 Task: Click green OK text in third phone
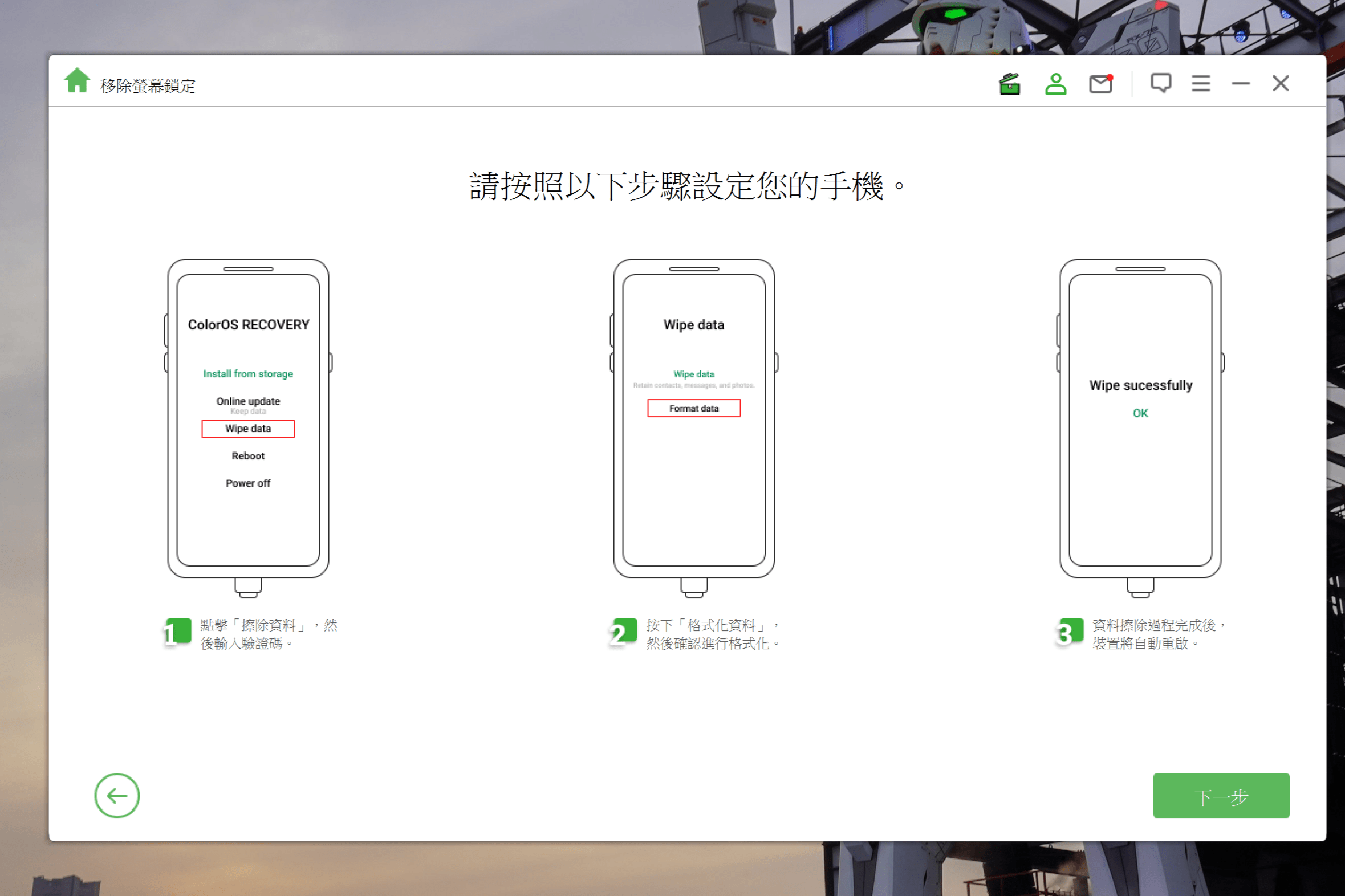click(x=1140, y=413)
